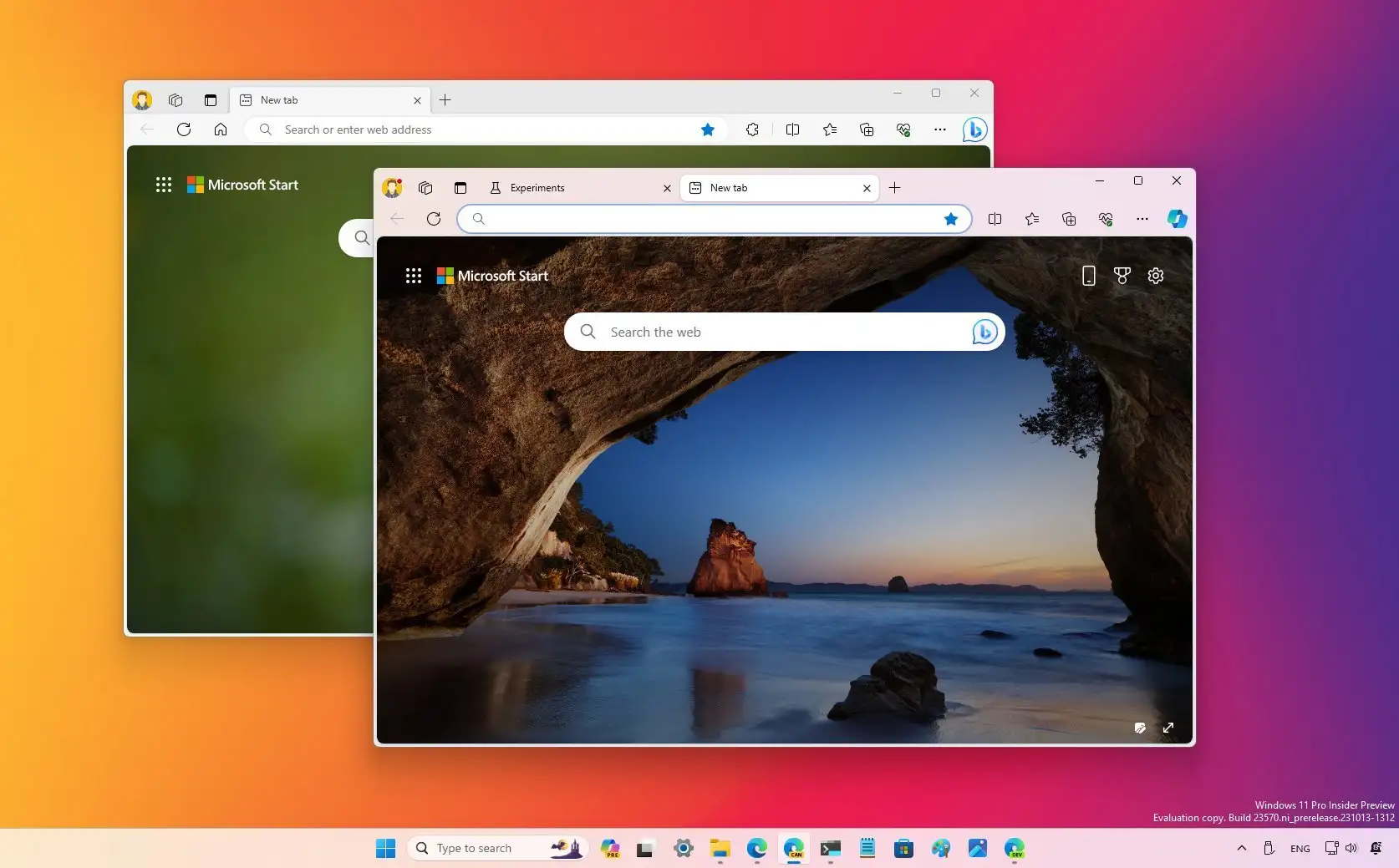Click the Search the web box
The width and height of the screenshot is (1399, 868).
click(x=784, y=332)
